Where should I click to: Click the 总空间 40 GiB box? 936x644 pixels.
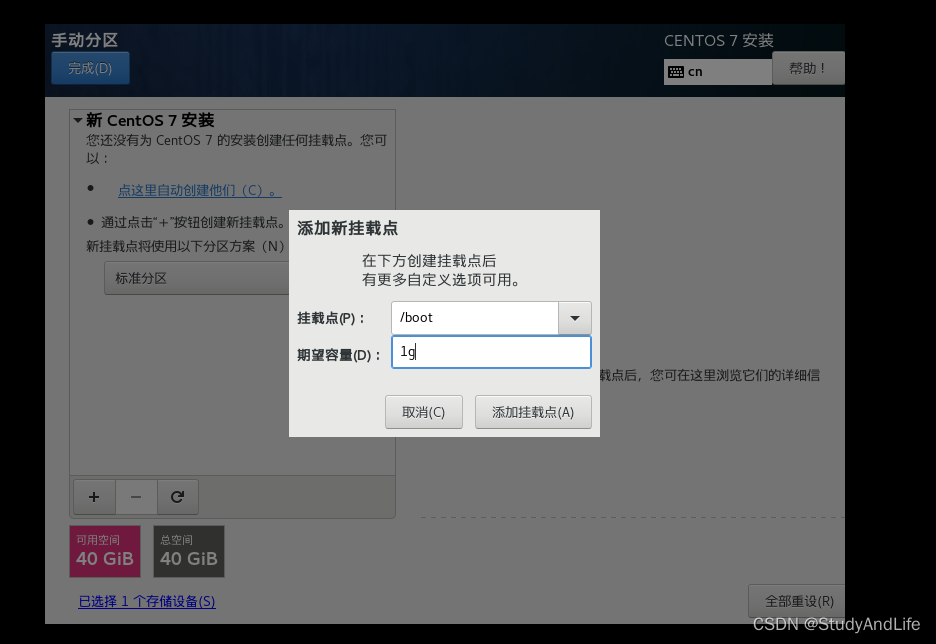(x=189, y=551)
